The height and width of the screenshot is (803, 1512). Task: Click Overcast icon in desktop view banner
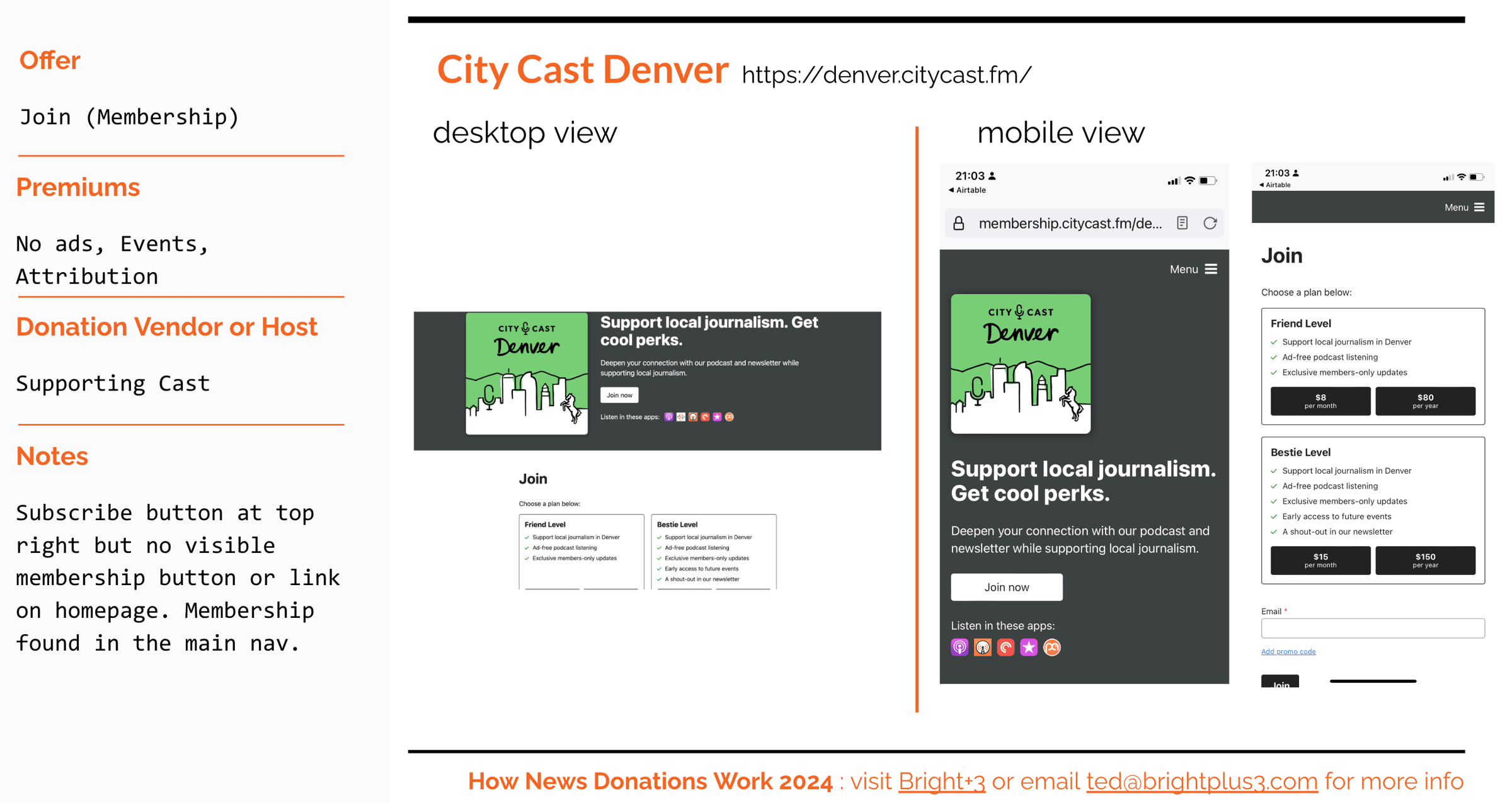pyautogui.click(x=693, y=417)
